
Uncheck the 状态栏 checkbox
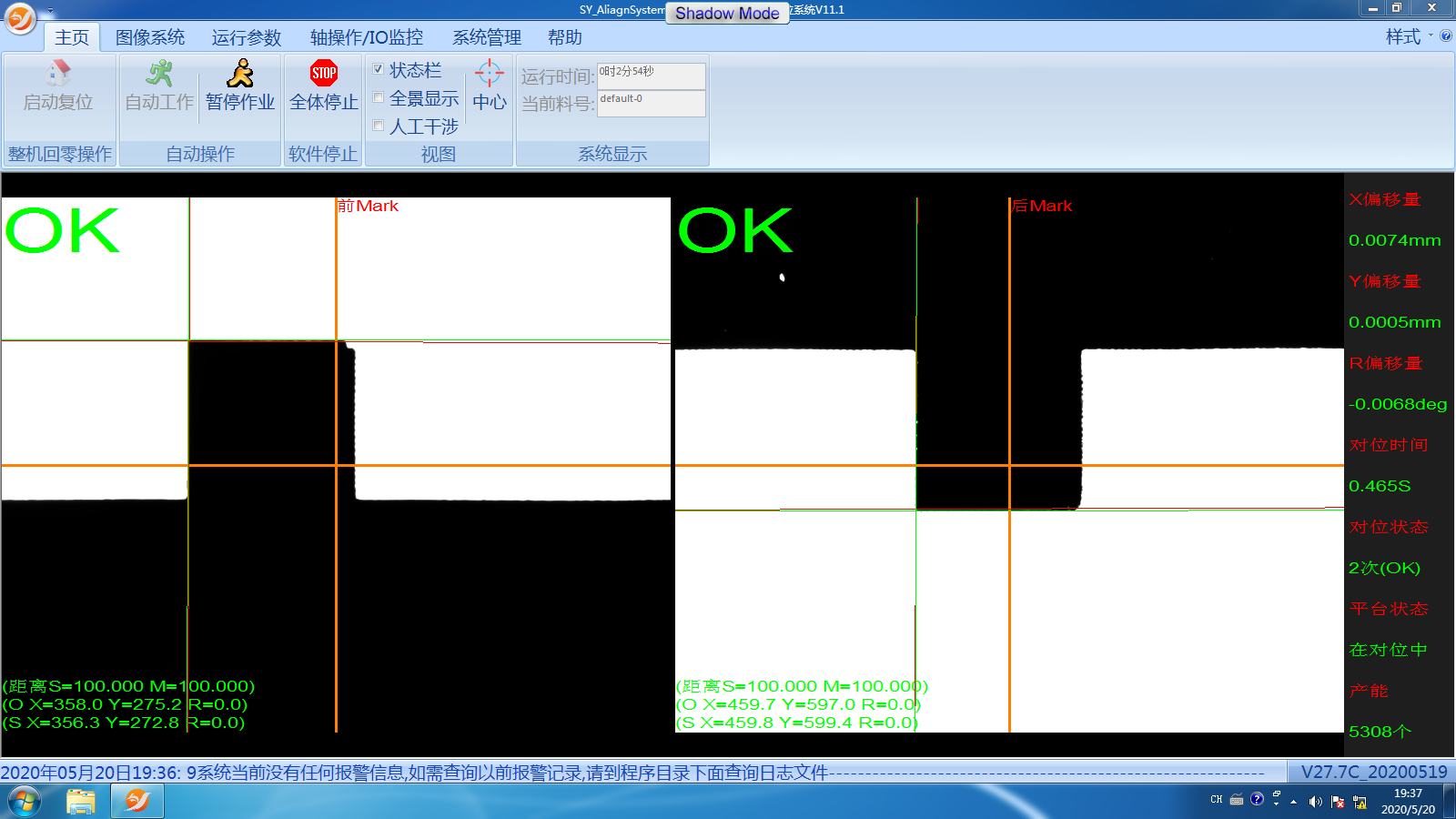tap(379, 69)
